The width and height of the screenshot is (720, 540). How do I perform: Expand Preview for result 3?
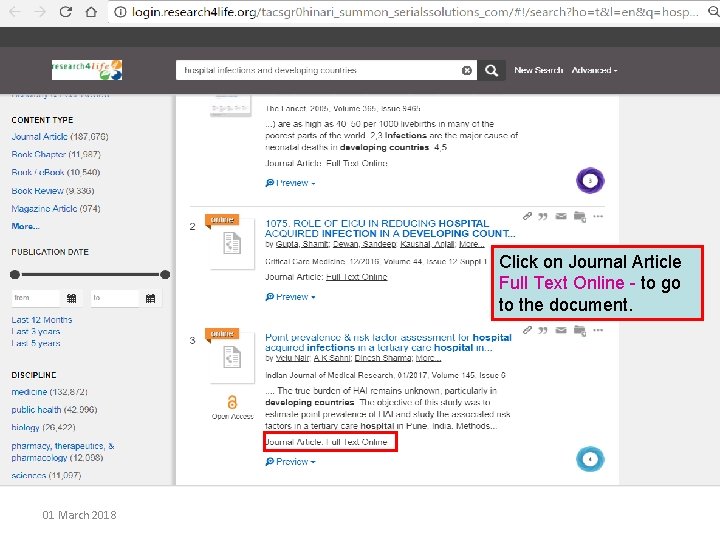290,461
